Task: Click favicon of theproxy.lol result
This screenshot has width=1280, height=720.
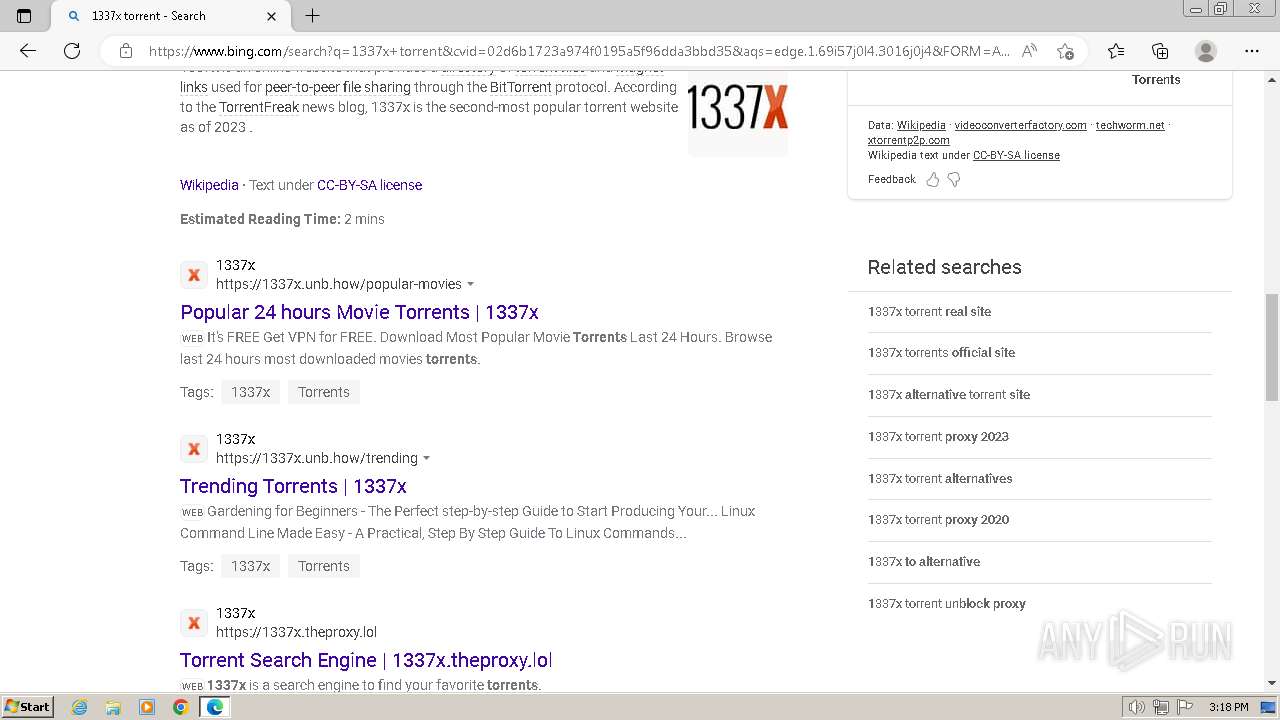Action: click(x=194, y=623)
